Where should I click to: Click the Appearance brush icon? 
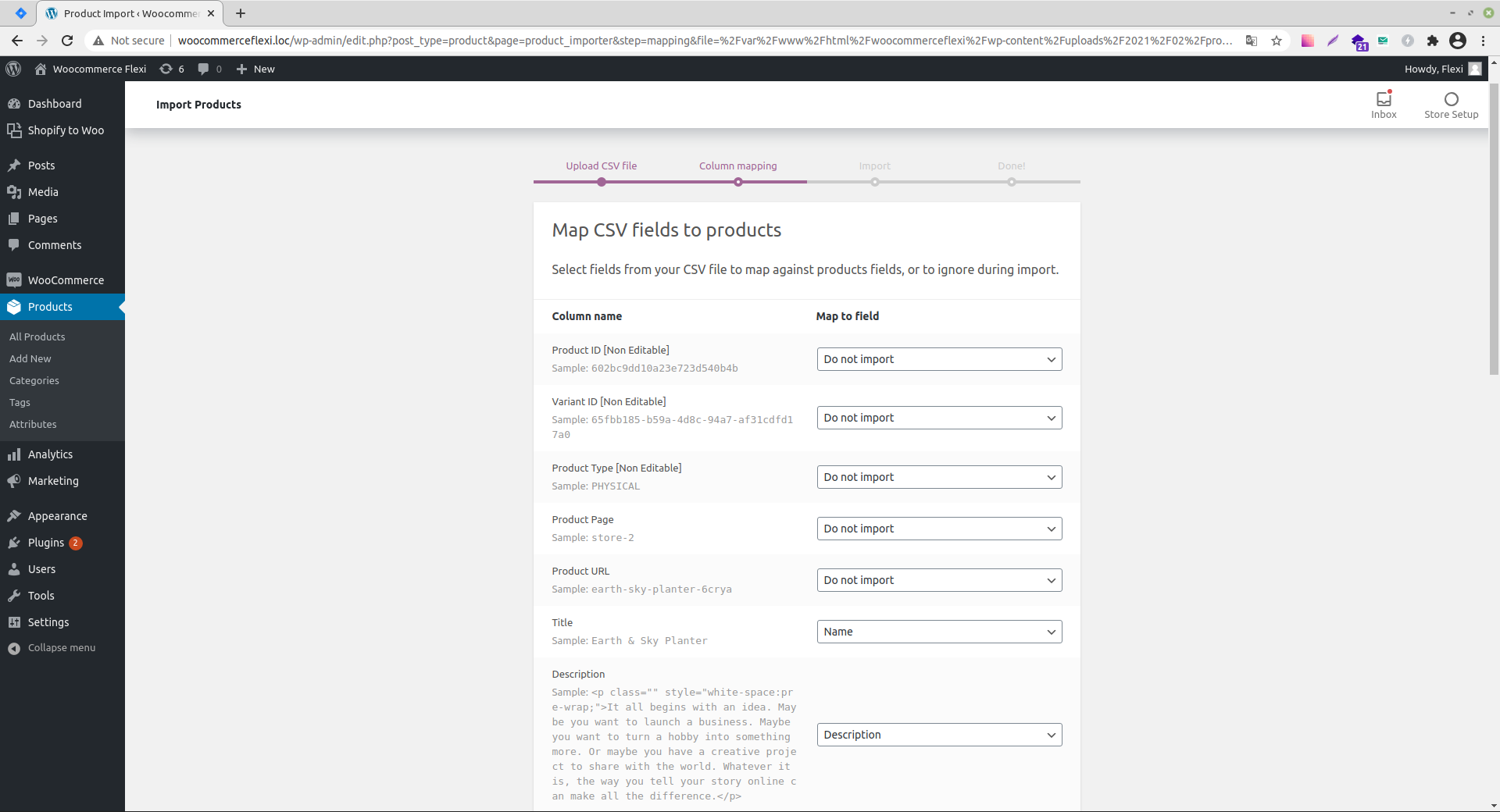coord(14,516)
